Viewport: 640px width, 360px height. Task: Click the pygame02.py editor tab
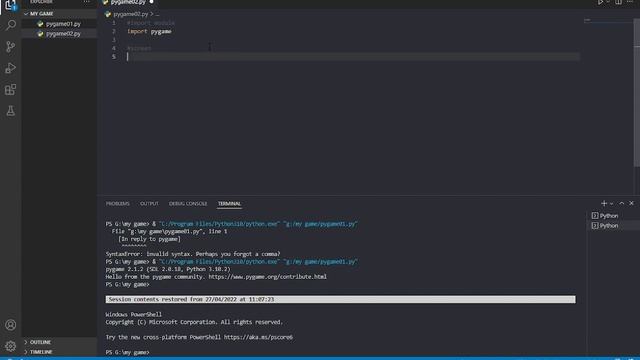[128, 2]
